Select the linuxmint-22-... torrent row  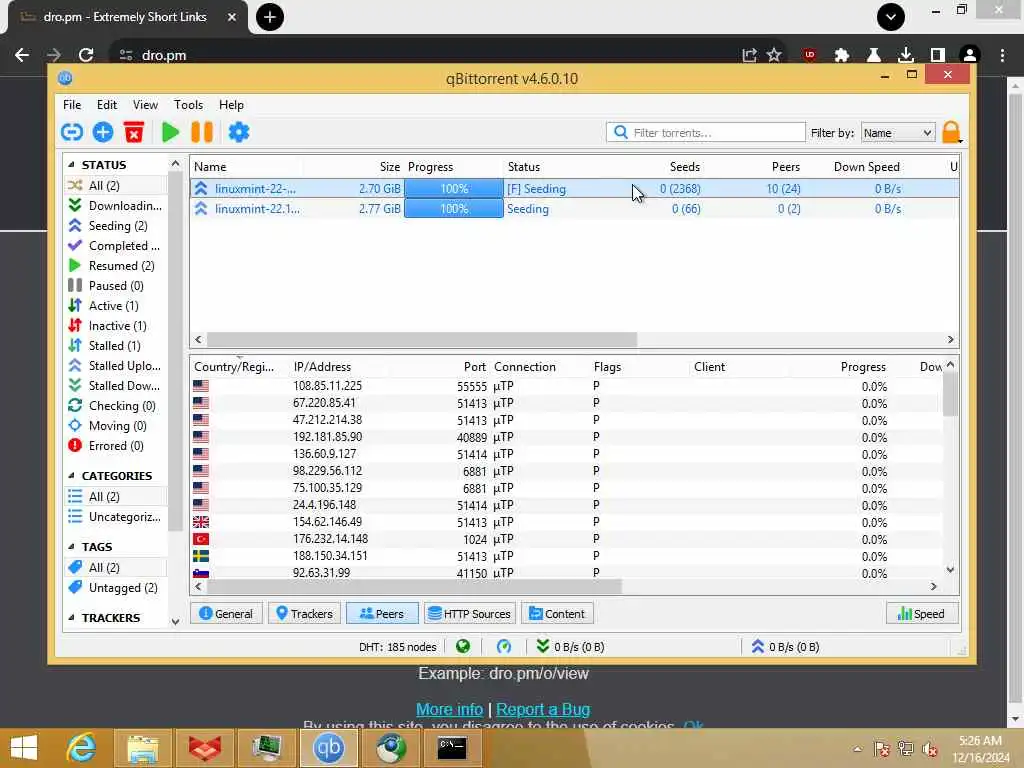[x=575, y=189]
